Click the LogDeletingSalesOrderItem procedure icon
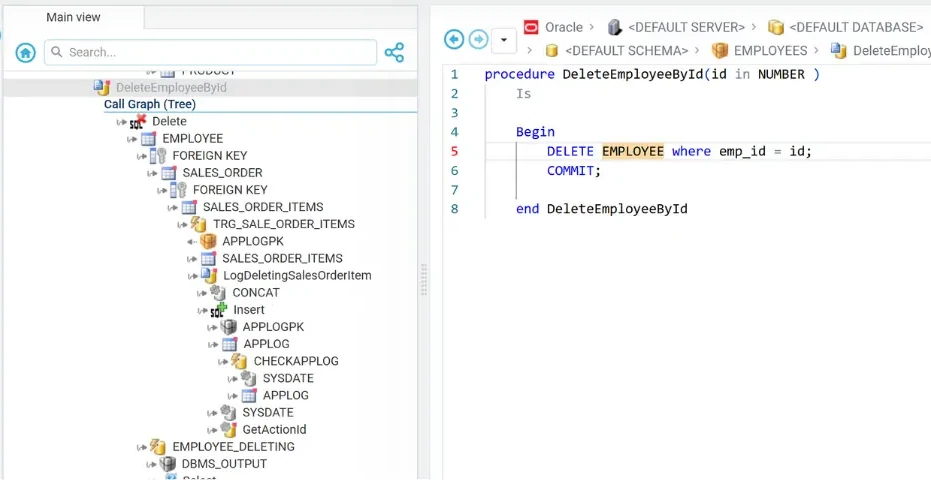931x480 pixels. click(x=209, y=276)
